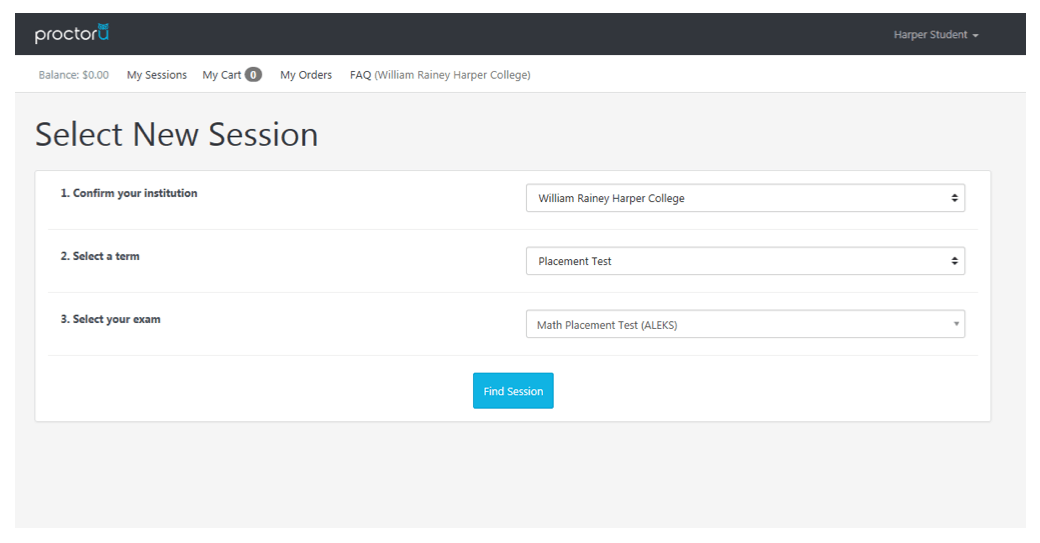Open FAQ (William Rainey Harper College)
This screenshot has width=1040, height=543.
(x=440, y=75)
